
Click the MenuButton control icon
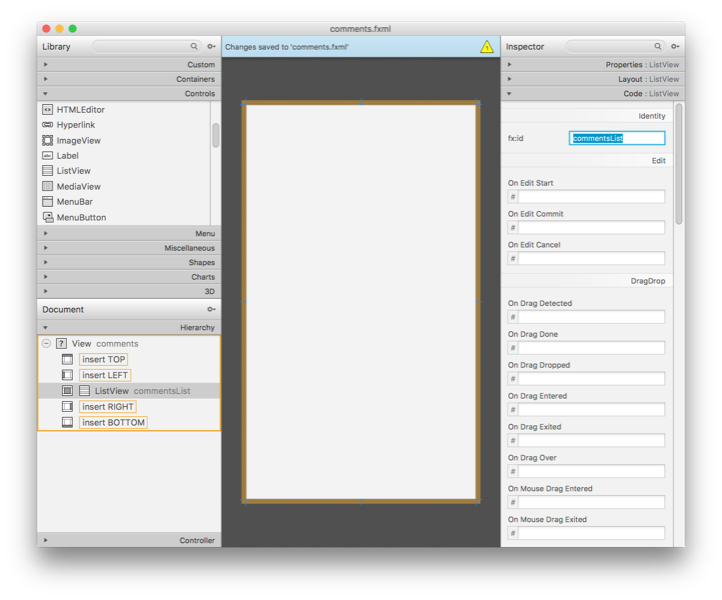[47, 217]
